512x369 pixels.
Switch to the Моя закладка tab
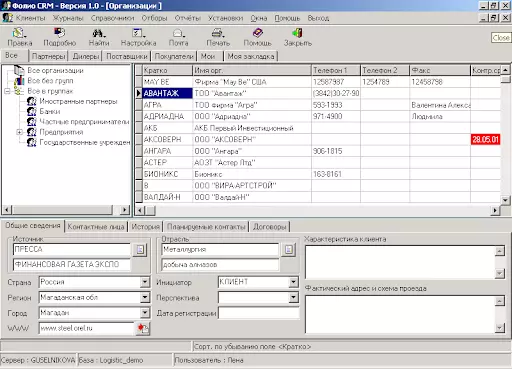click(251, 56)
